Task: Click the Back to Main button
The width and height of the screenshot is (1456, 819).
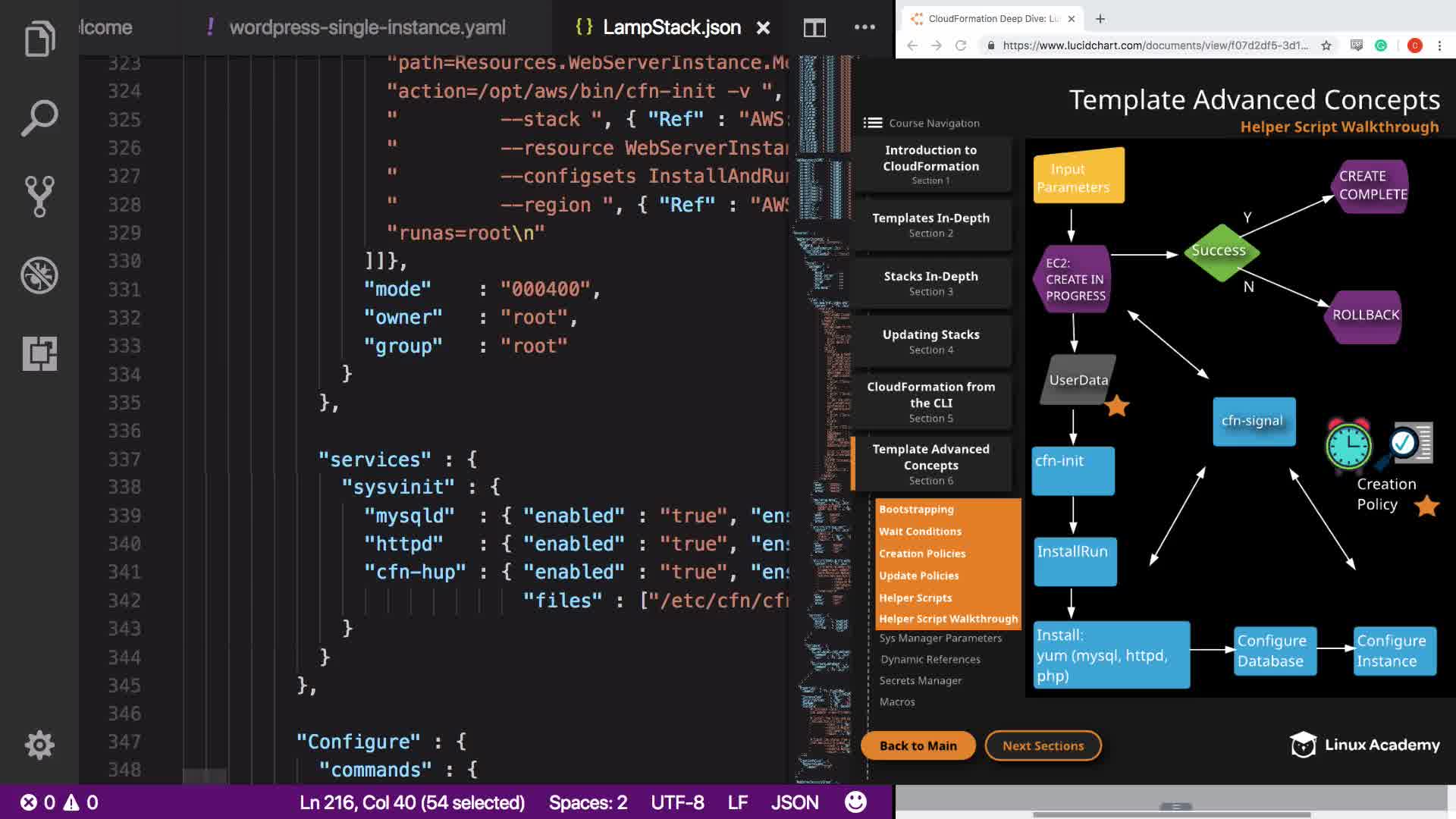Action: point(918,745)
